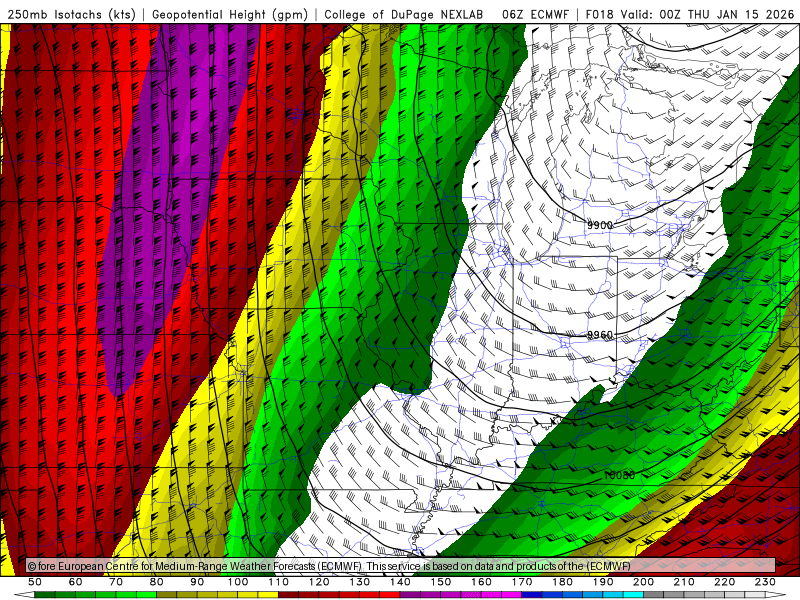Click the 170 value on the color scale
The width and height of the screenshot is (800, 600).
(522, 582)
